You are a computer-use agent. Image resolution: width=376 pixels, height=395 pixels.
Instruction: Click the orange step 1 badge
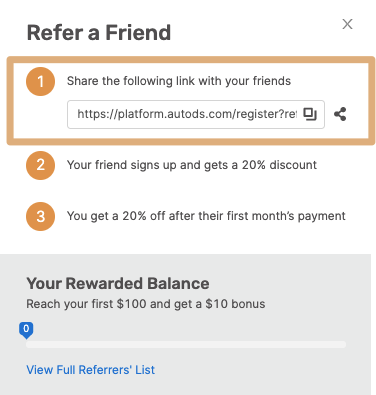point(40,81)
